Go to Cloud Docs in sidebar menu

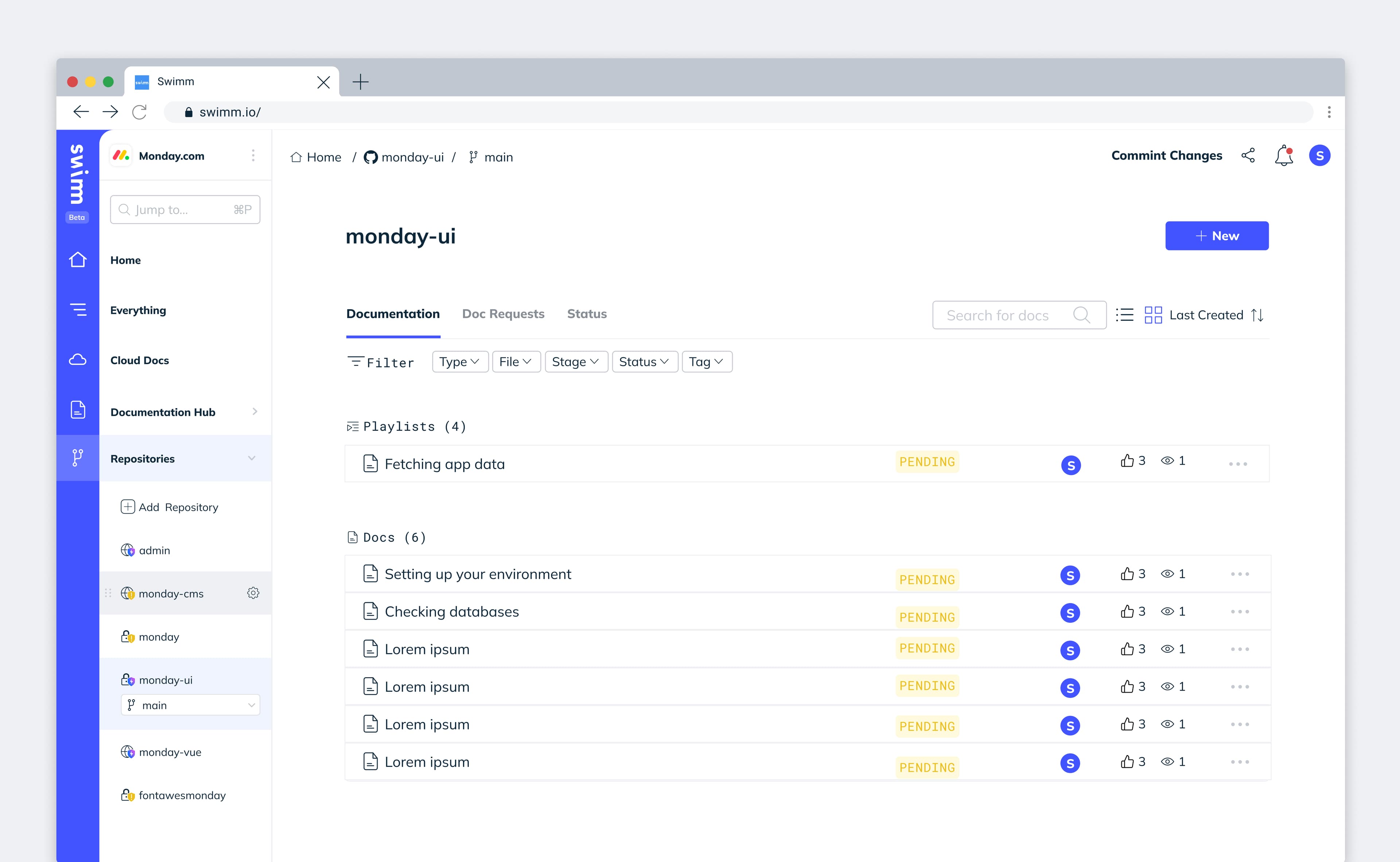[140, 360]
